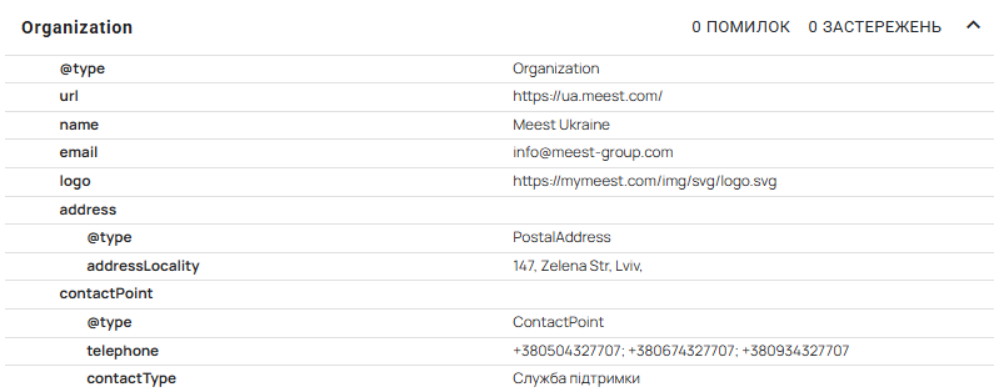Select the info@meest-group.com email value
Screen dimensions: 996x392
[x=593, y=153]
